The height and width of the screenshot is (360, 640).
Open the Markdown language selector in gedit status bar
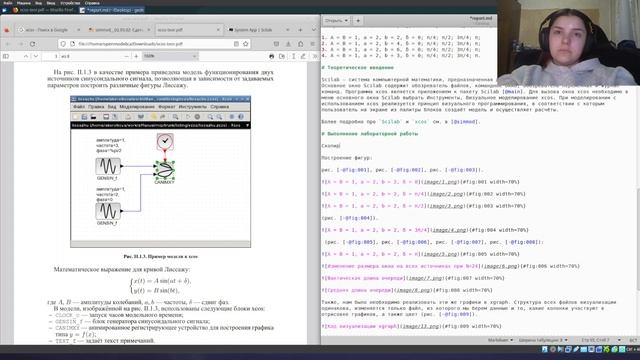coord(500,340)
